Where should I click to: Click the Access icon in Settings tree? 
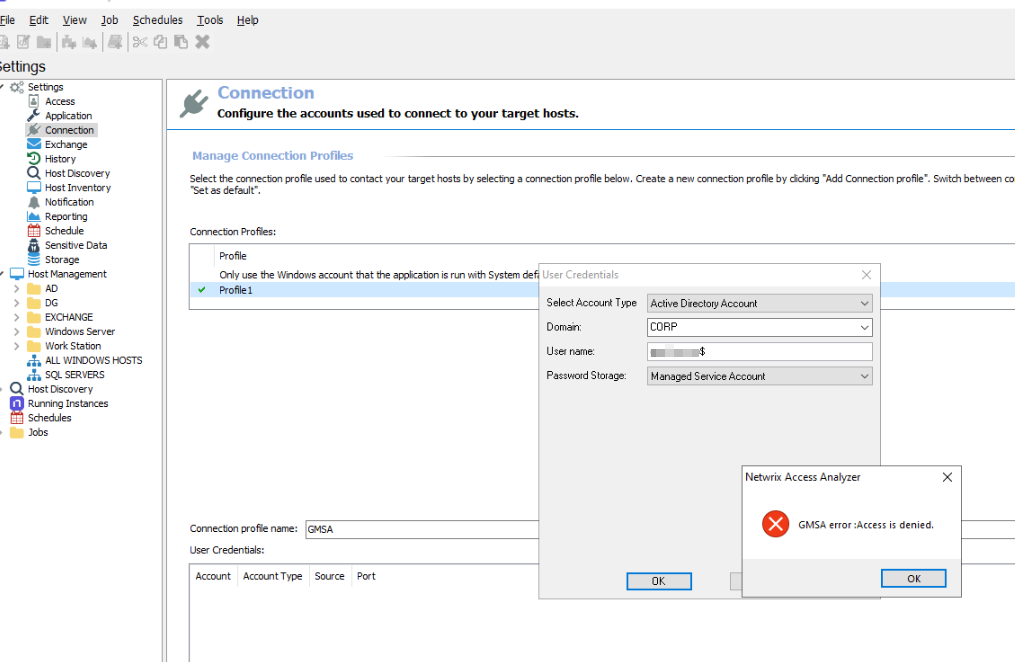pos(34,102)
